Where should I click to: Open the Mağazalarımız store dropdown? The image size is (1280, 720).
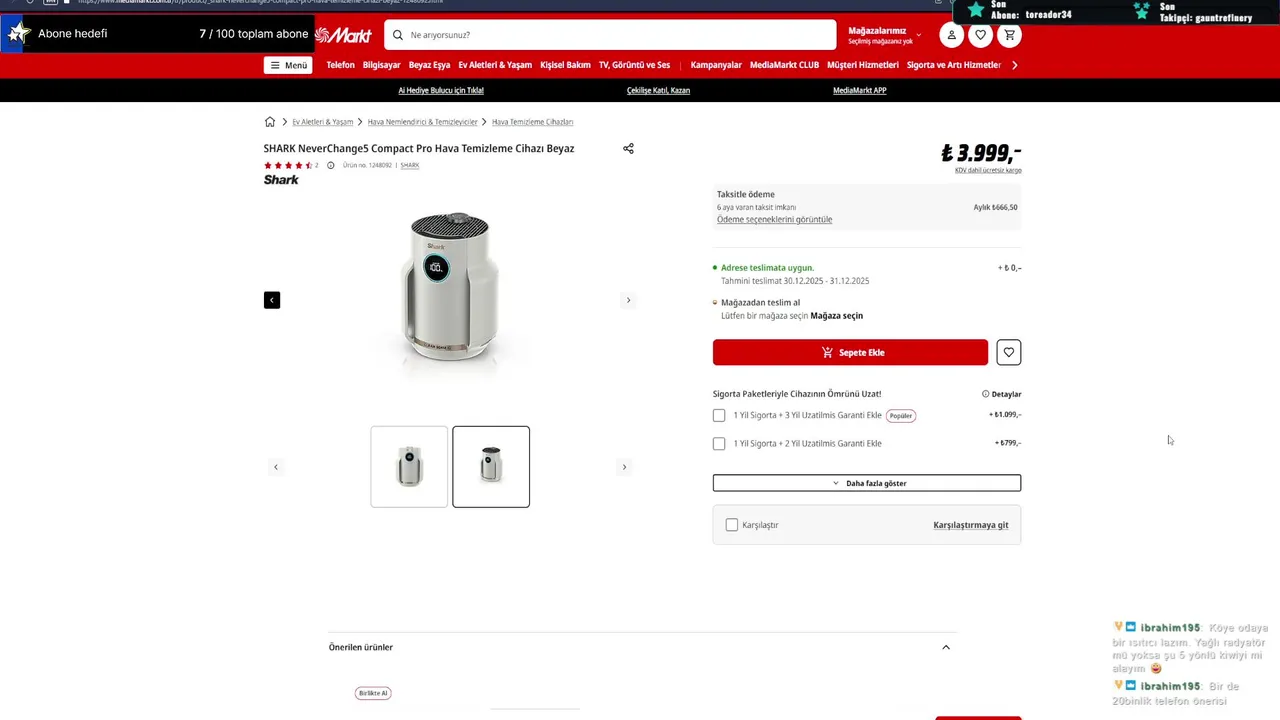(x=885, y=35)
